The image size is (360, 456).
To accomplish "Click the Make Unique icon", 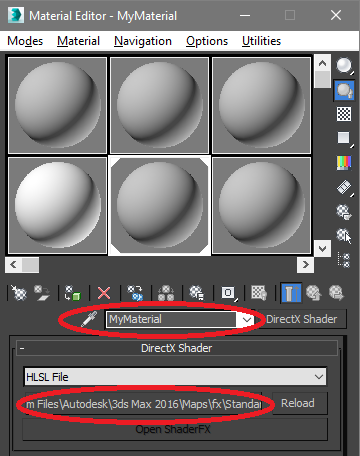I will (166, 293).
